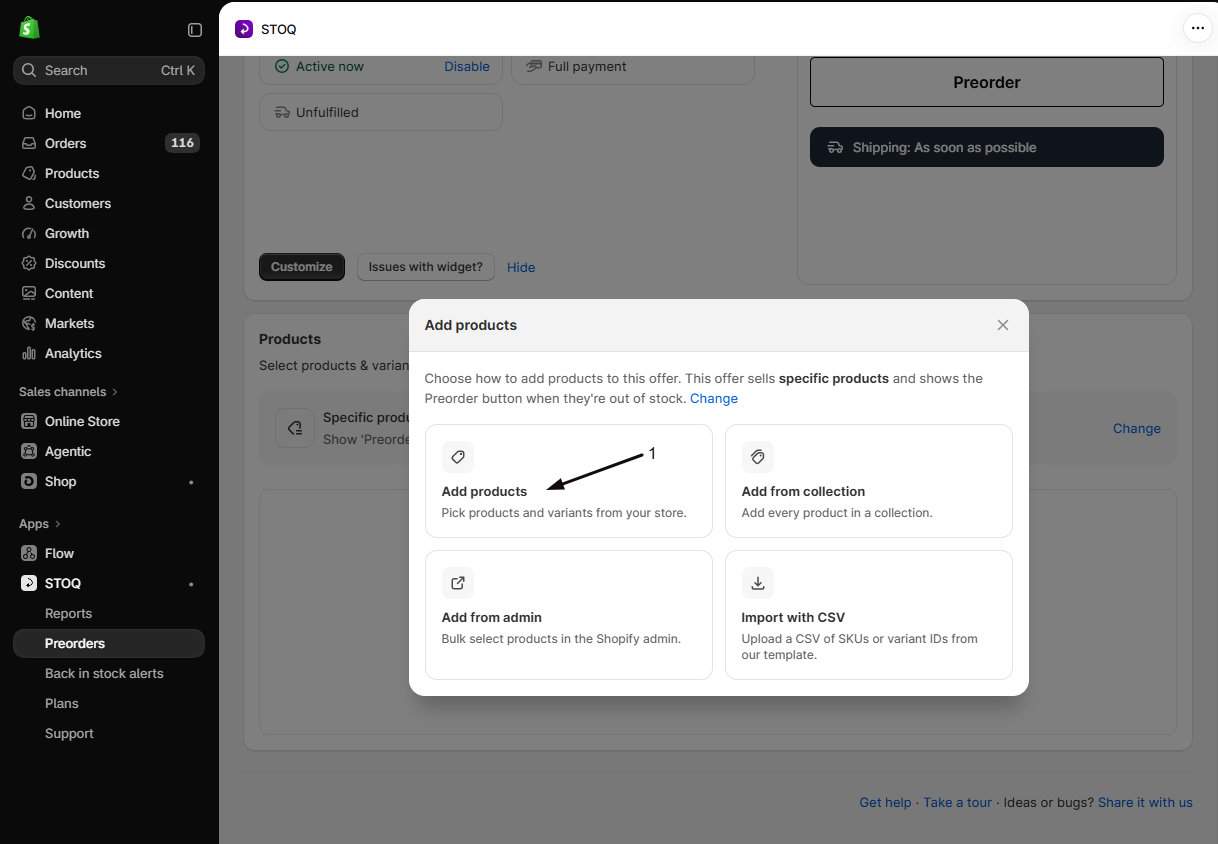1218x844 pixels.
Task: Click the STOQ app icon in sidebar
Action: pyautogui.click(x=29, y=583)
